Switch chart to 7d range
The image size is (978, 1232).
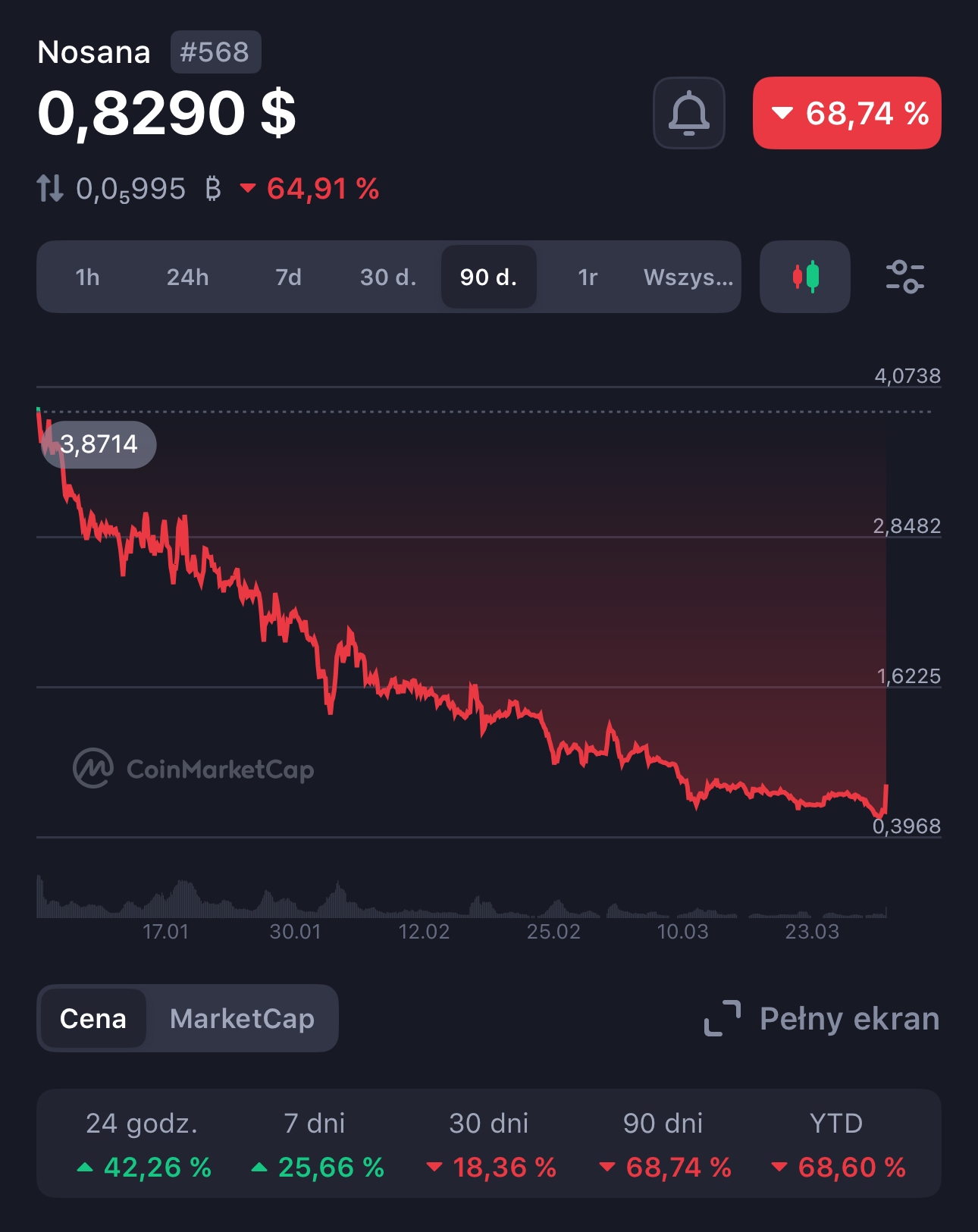(288, 277)
